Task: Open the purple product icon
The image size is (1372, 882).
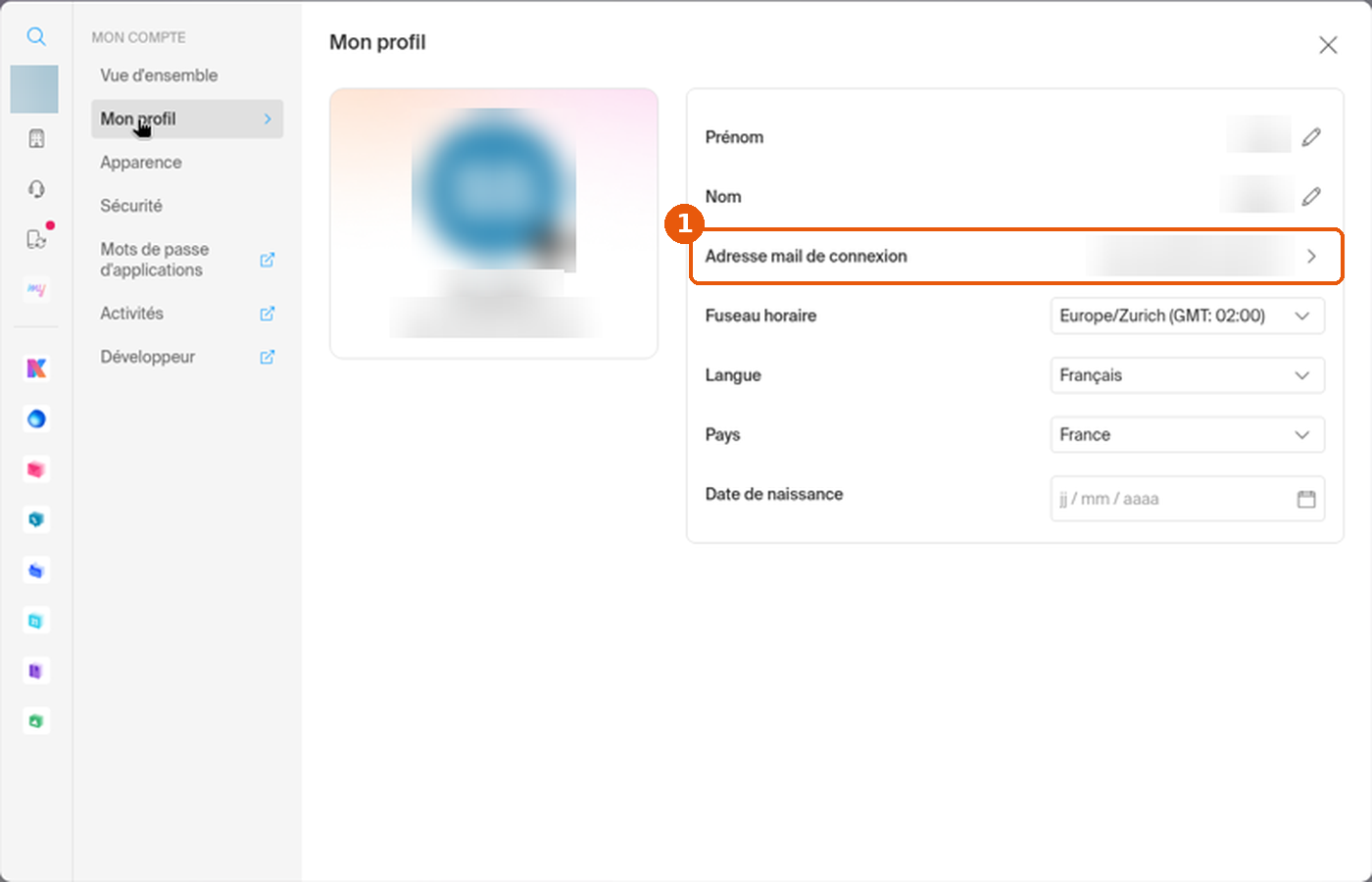Action: 36,671
